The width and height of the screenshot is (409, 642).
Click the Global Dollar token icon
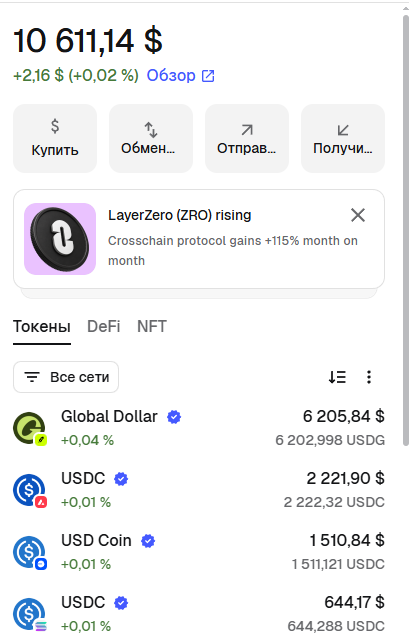tap(29, 428)
